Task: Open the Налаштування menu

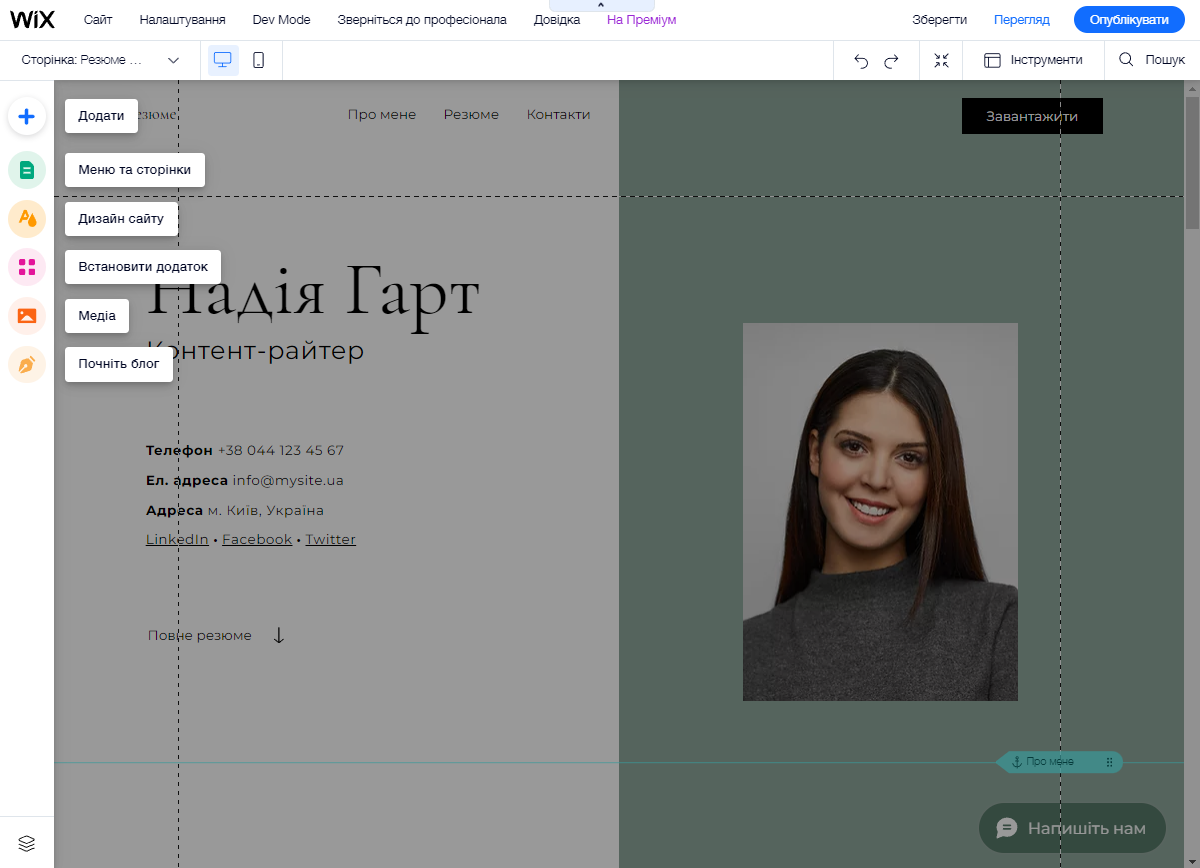Action: coord(182,20)
